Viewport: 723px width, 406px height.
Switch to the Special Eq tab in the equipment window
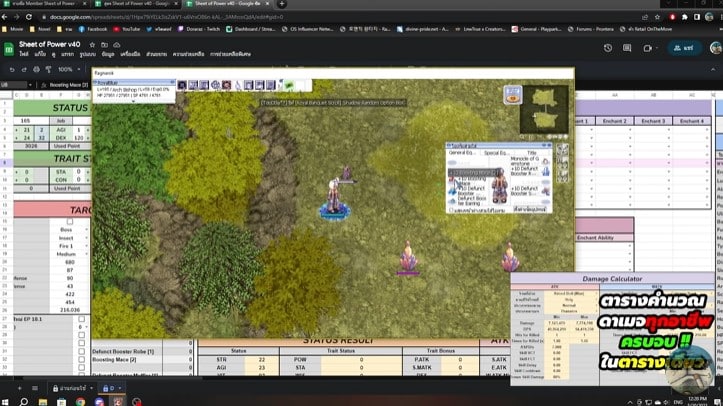coord(496,153)
